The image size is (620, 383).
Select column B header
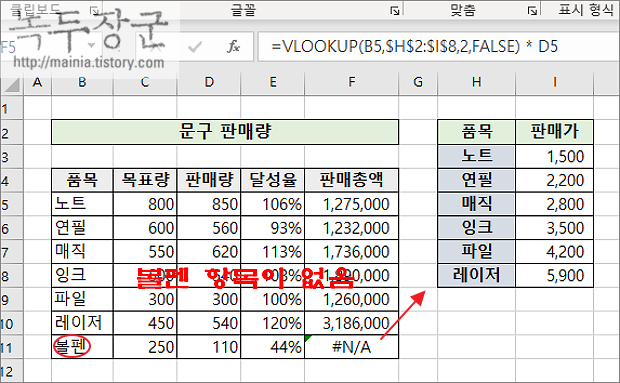click(82, 83)
